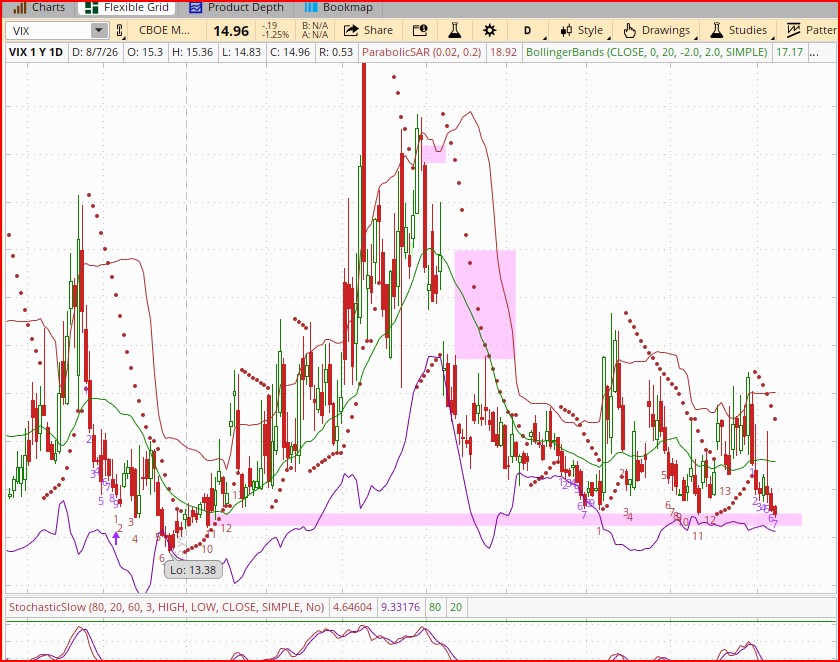The width and height of the screenshot is (840, 662).
Task: Switch to the Flexible Grid tab
Action: point(128,7)
